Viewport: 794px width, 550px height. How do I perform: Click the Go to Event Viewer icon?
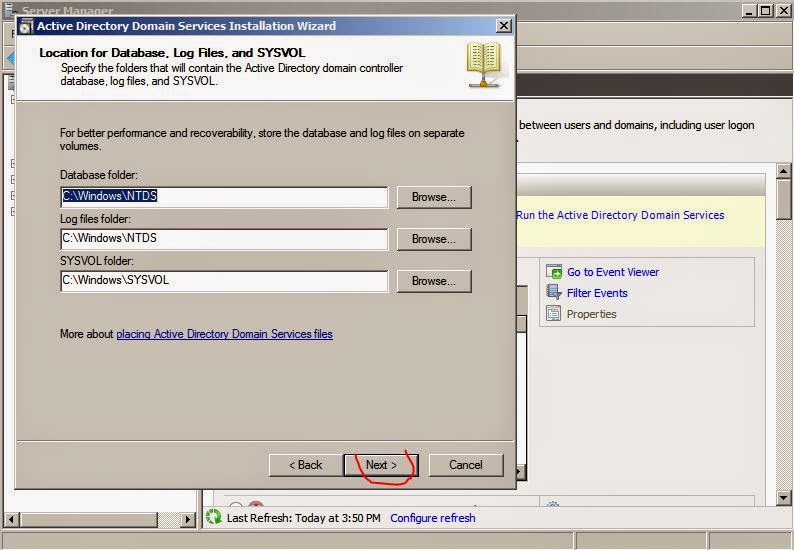pos(554,272)
